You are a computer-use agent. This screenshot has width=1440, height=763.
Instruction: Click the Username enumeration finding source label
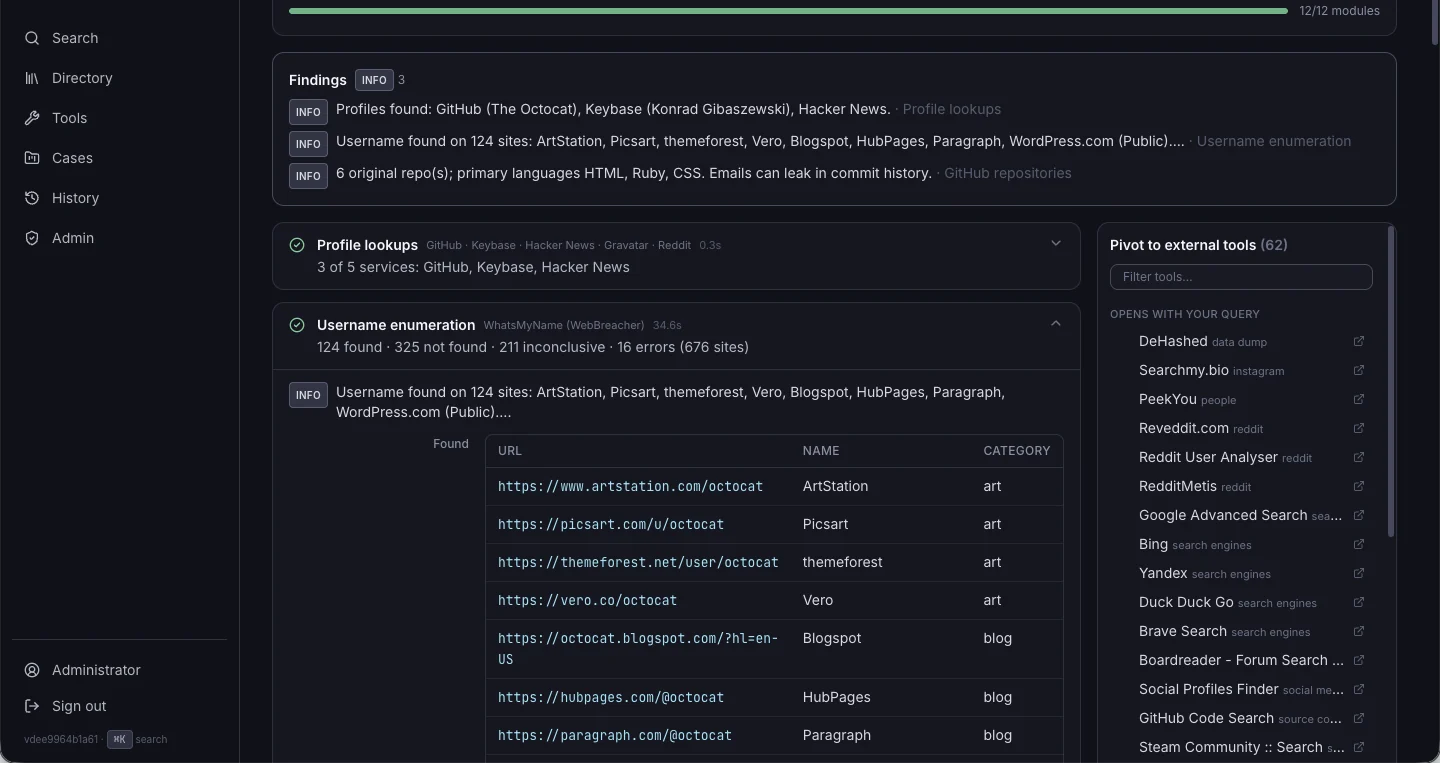pos(1274,141)
